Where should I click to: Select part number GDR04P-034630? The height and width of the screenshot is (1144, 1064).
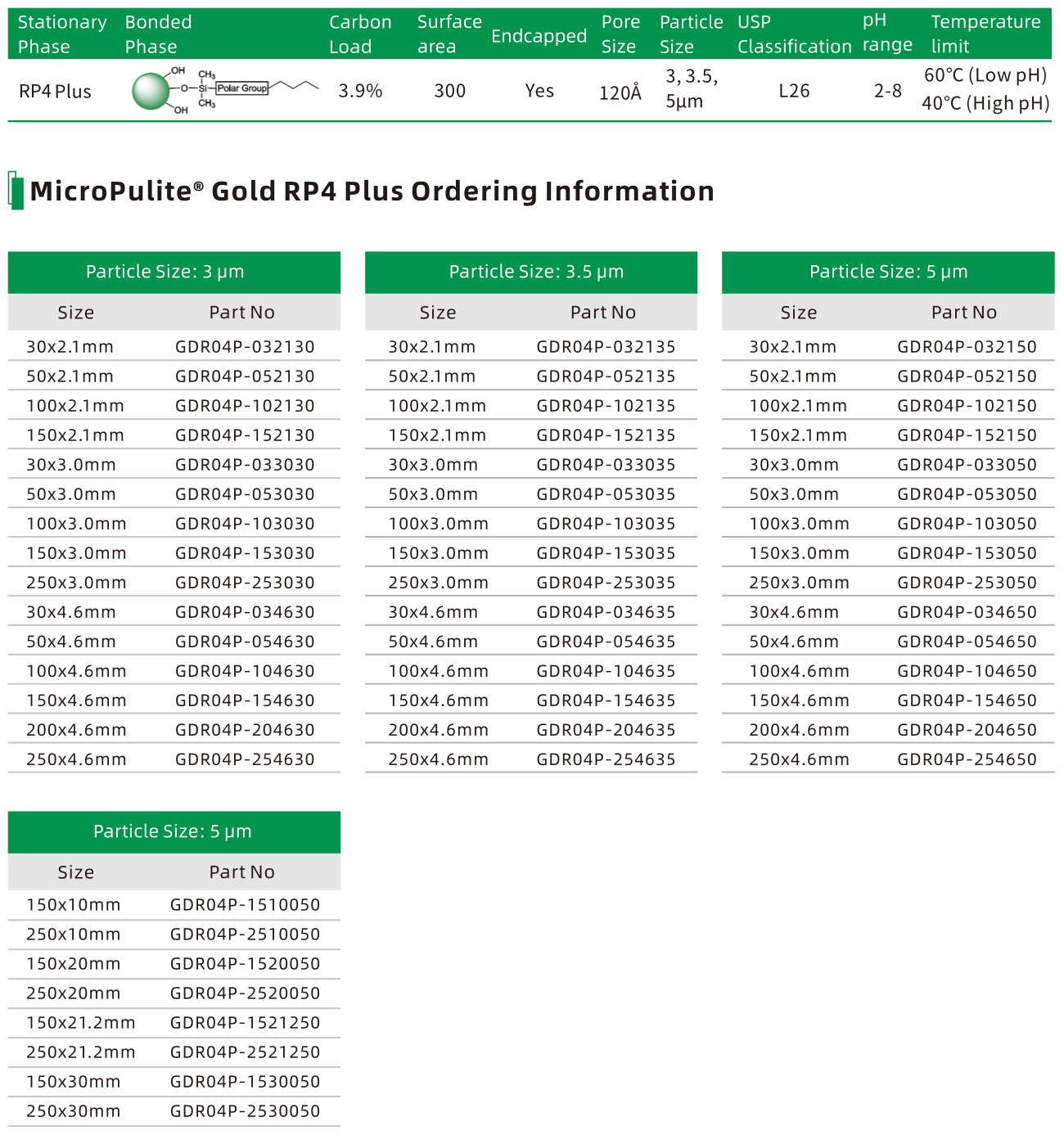246,612
